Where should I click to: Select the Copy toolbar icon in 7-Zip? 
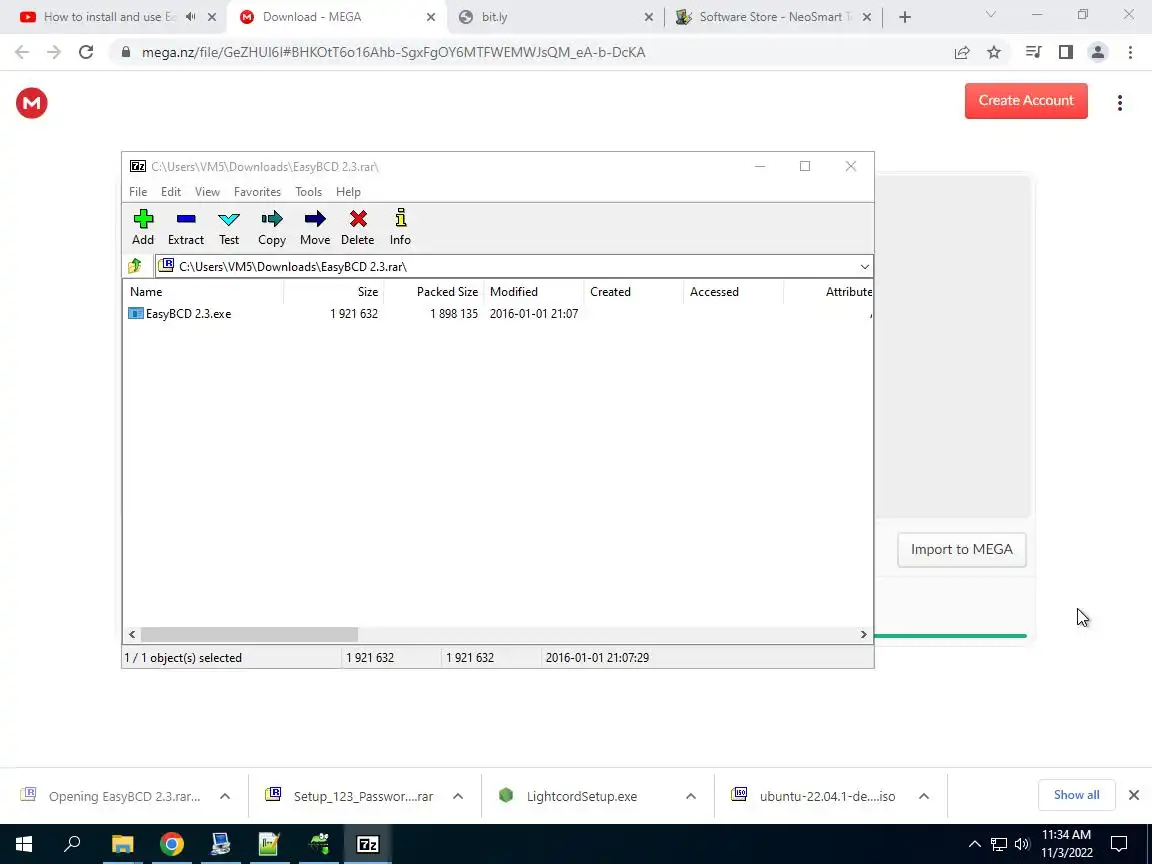272,227
